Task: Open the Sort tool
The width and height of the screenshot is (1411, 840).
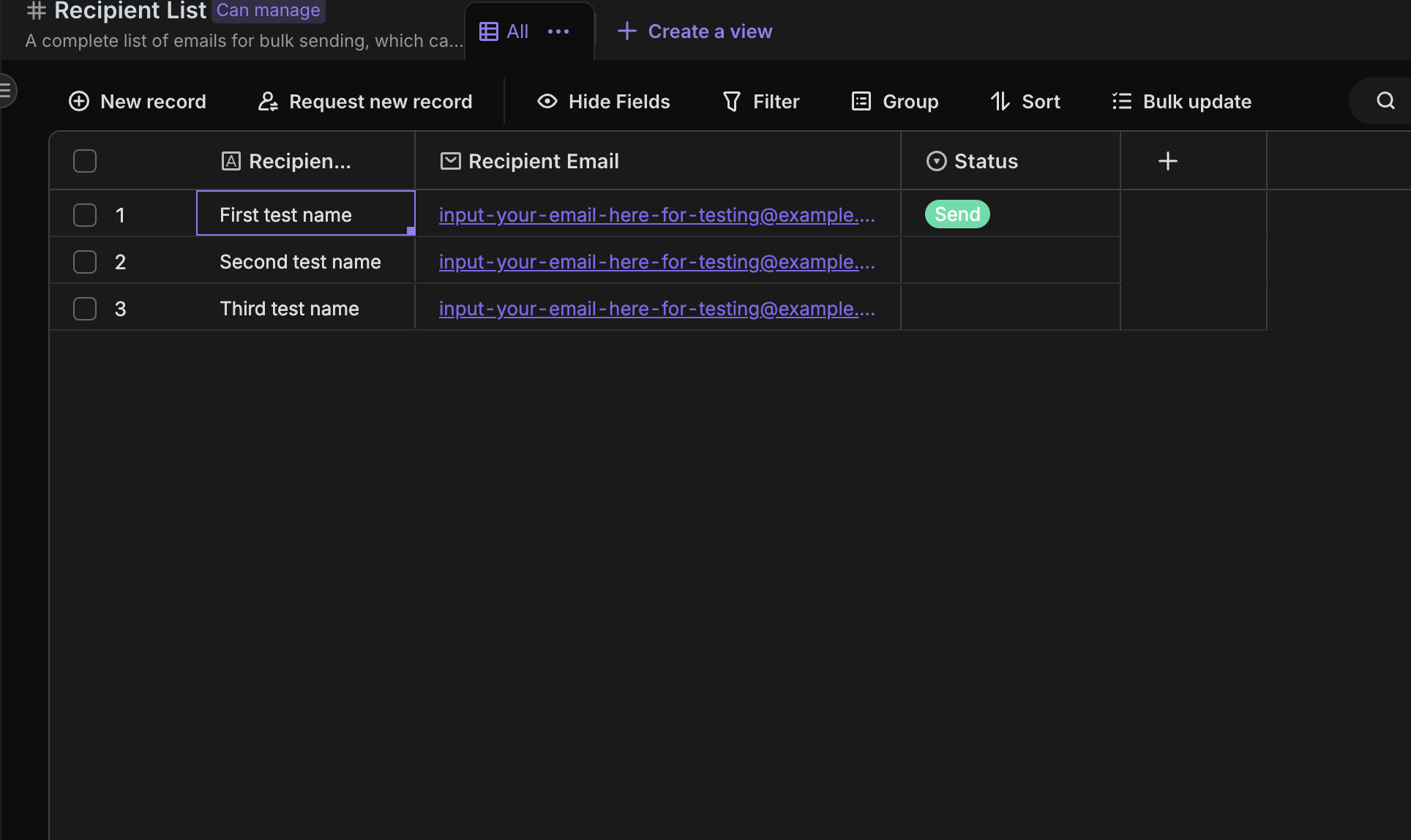Action: (x=1025, y=101)
